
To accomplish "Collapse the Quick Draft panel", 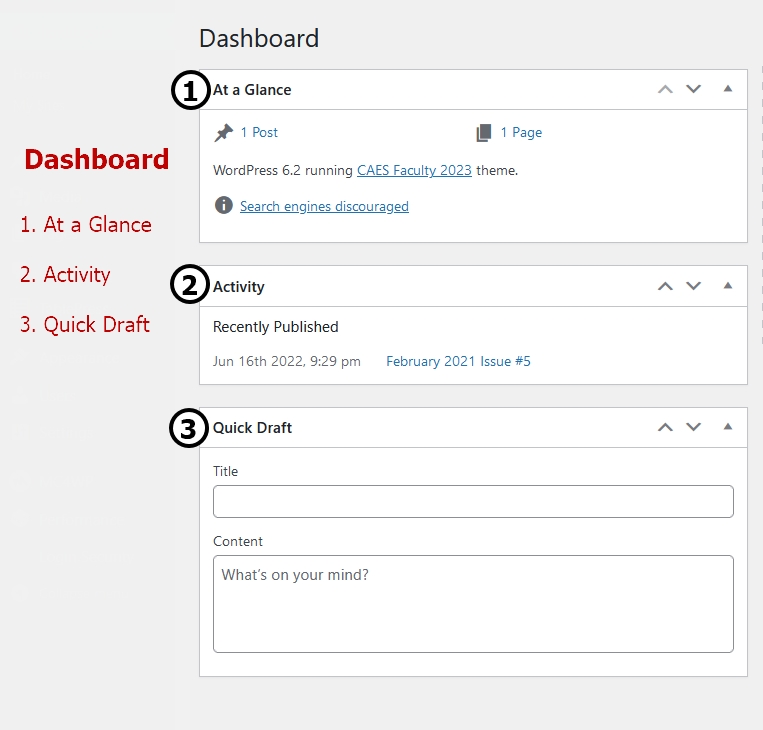I will point(728,427).
